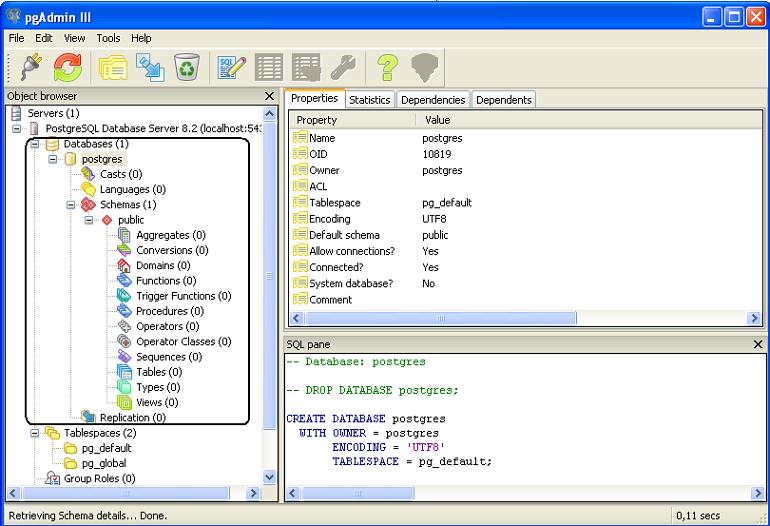Click the Drop object recycle bin icon
This screenshot has width=770, height=526.
point(187,67)
